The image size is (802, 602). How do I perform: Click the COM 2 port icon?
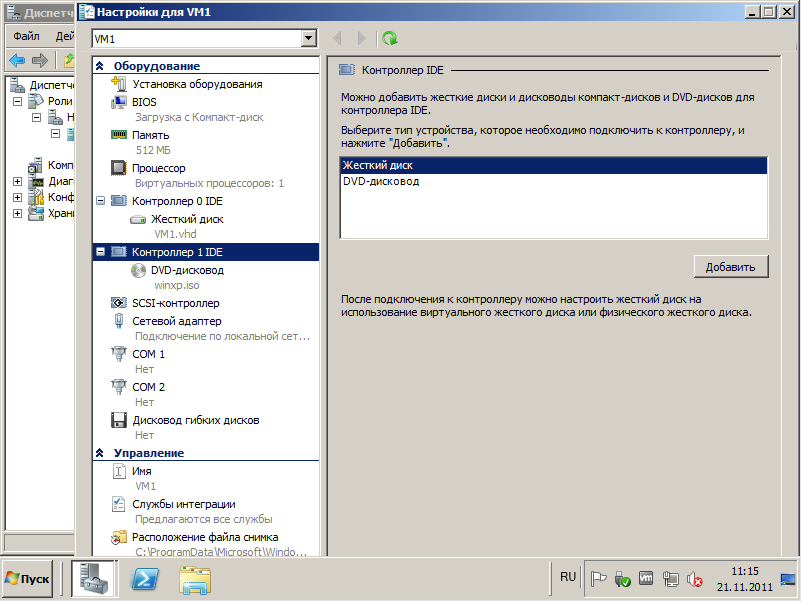click(x=119, y=387)
